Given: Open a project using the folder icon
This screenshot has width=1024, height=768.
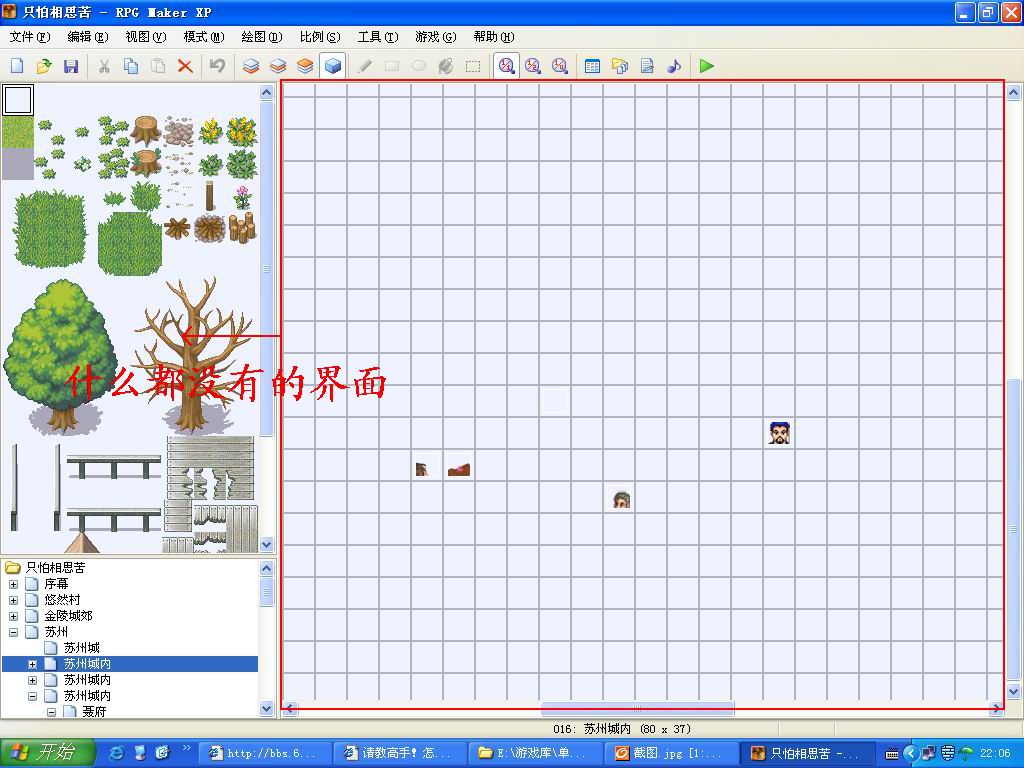Looking at the screenshot, I should 44,66.
